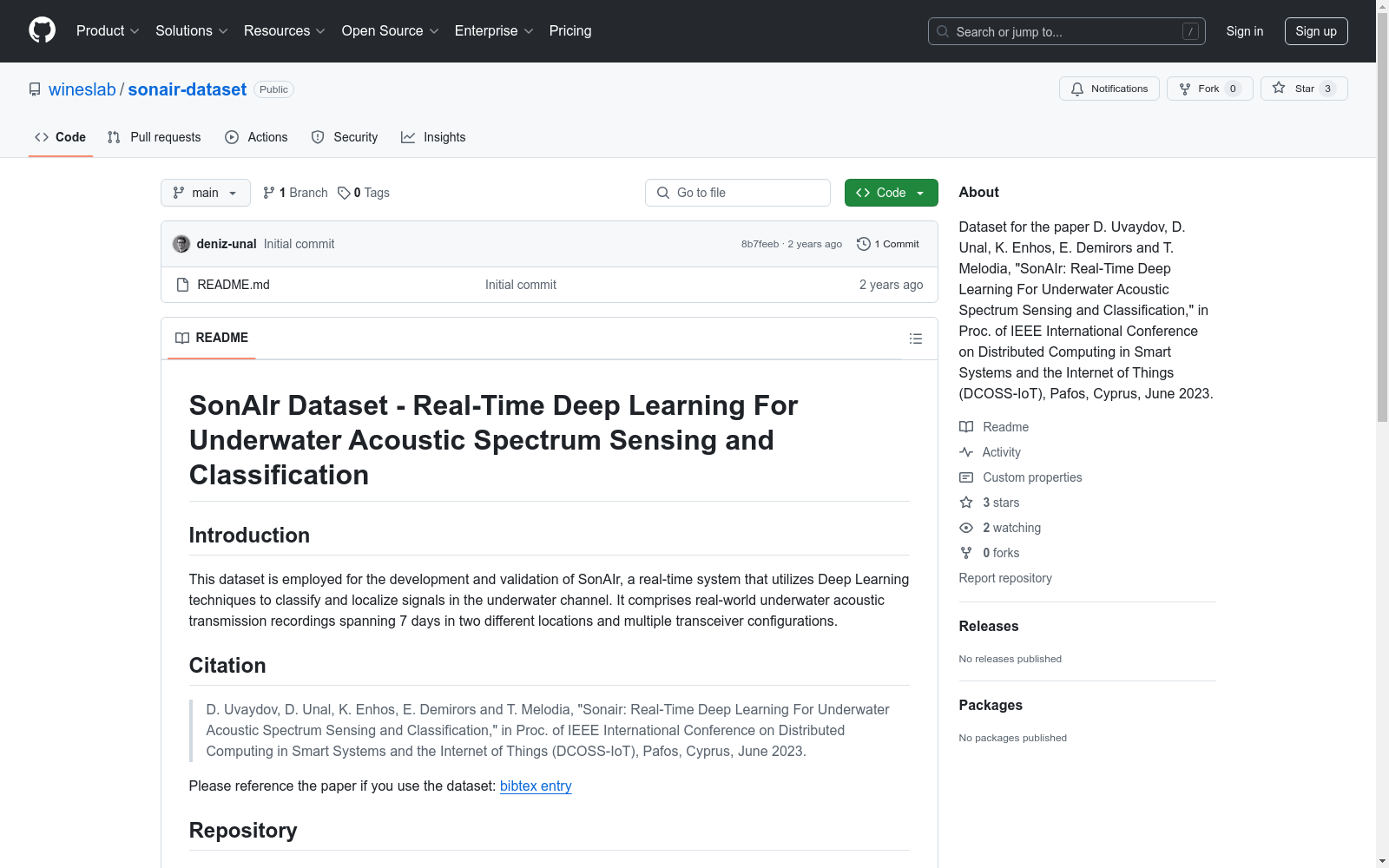1389x868 pixels.
Task: Click the README.md file icon
Action: (x=182, y=285)
